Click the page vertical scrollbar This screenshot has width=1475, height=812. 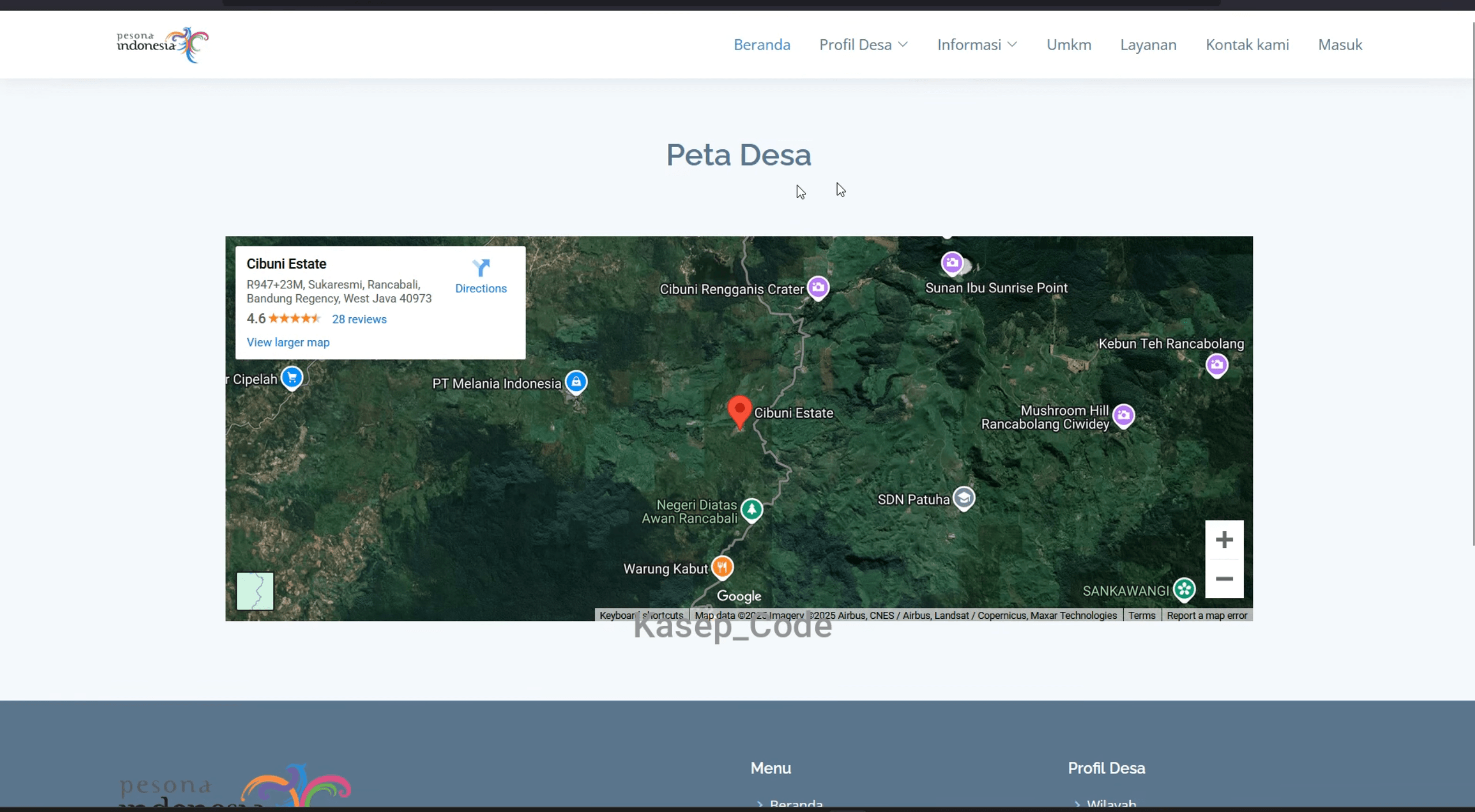point(1473,283)
